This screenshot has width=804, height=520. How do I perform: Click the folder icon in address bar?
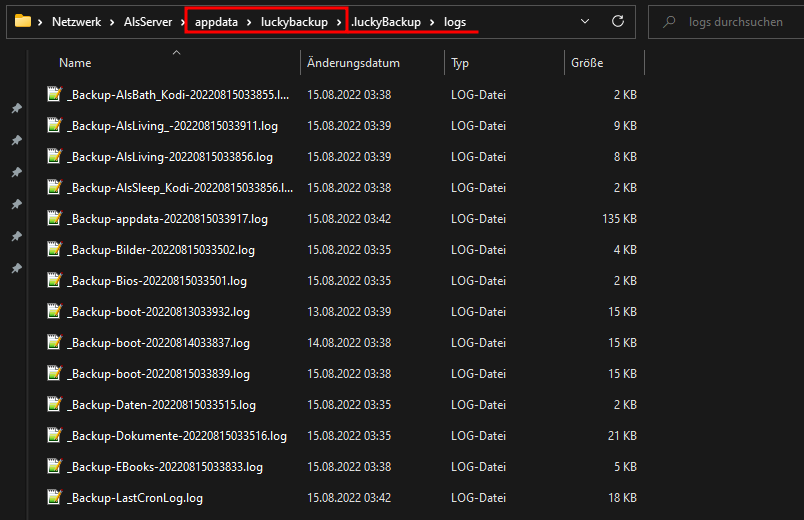point(23,21)
